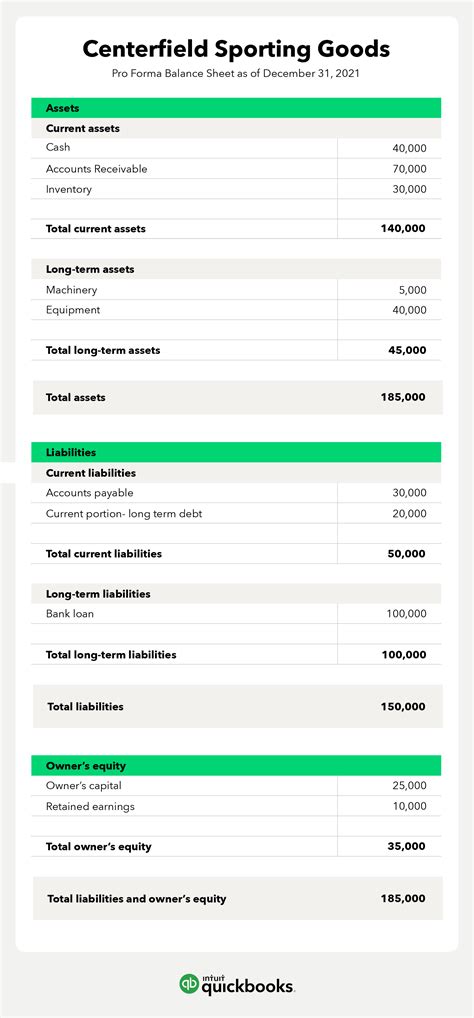
Task: Click the Machinery row label
Action: 71,290
